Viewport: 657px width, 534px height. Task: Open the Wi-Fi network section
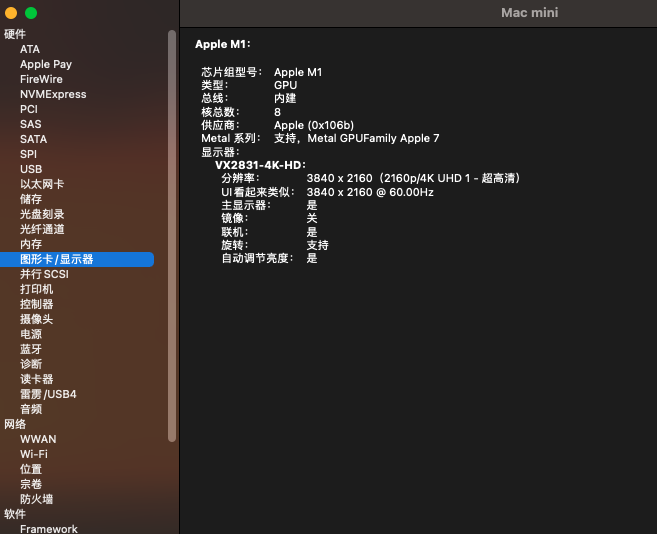(34, 454)
